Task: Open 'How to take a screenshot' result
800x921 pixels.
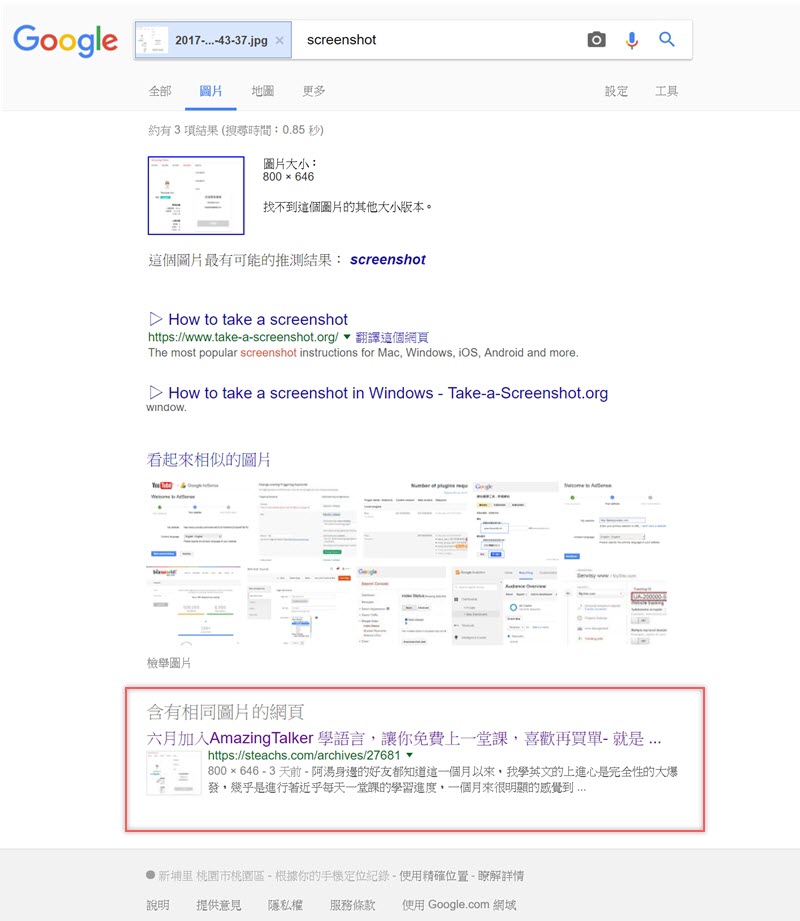Action: click(x=258, y=320)
